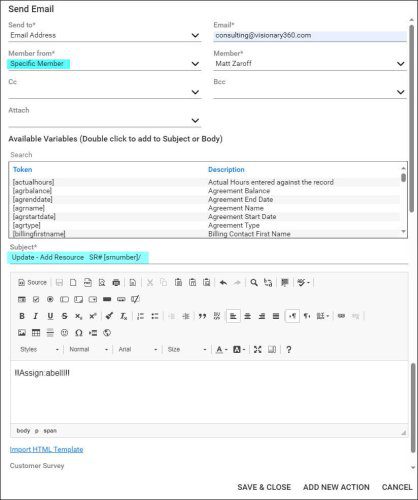Viewport: 418px width, 500px height.
Task: Open the Find magnifier icon
Action: 254,283
